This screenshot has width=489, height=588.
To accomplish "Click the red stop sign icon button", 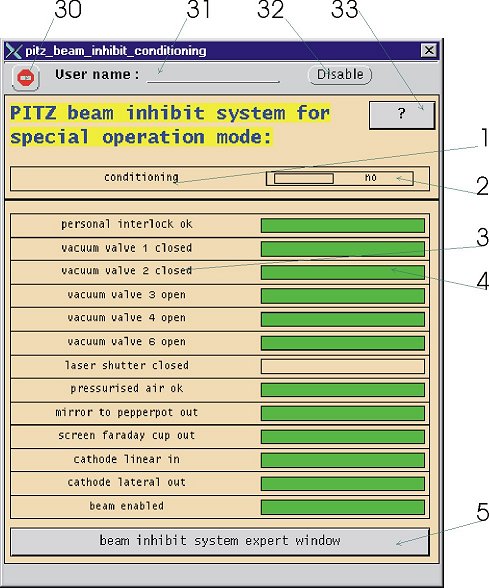I will [x=26, y=78].
